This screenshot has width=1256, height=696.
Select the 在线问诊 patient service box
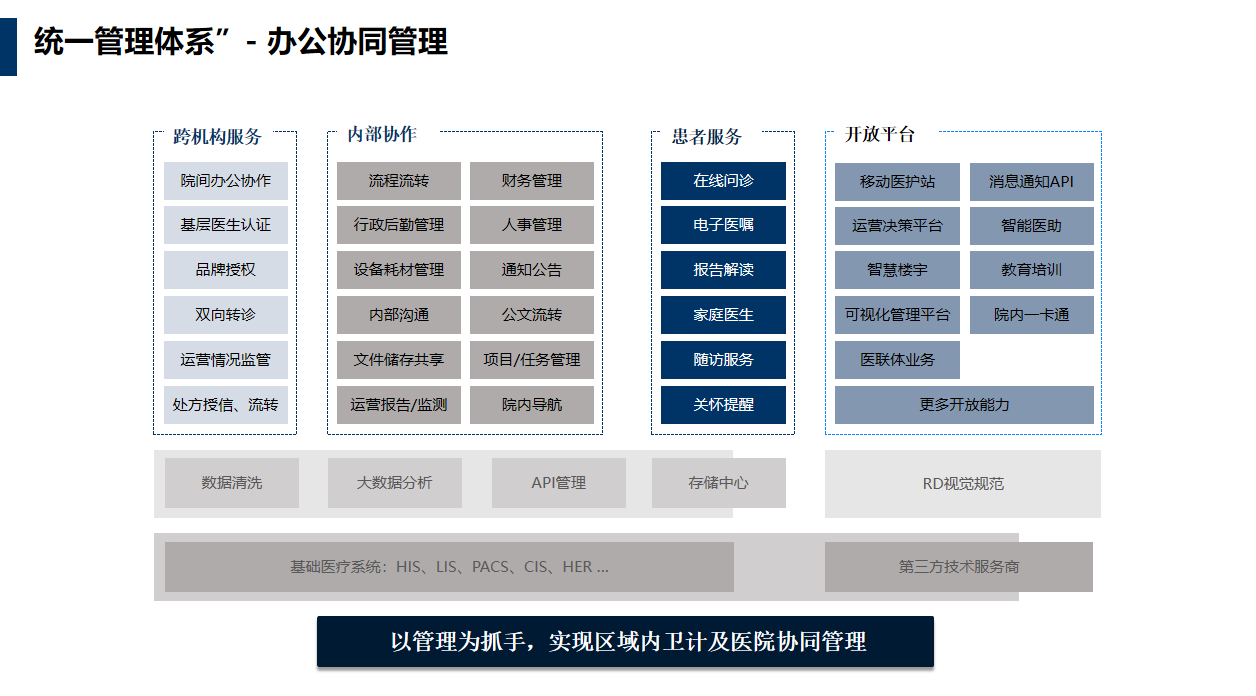pos(722,181)
